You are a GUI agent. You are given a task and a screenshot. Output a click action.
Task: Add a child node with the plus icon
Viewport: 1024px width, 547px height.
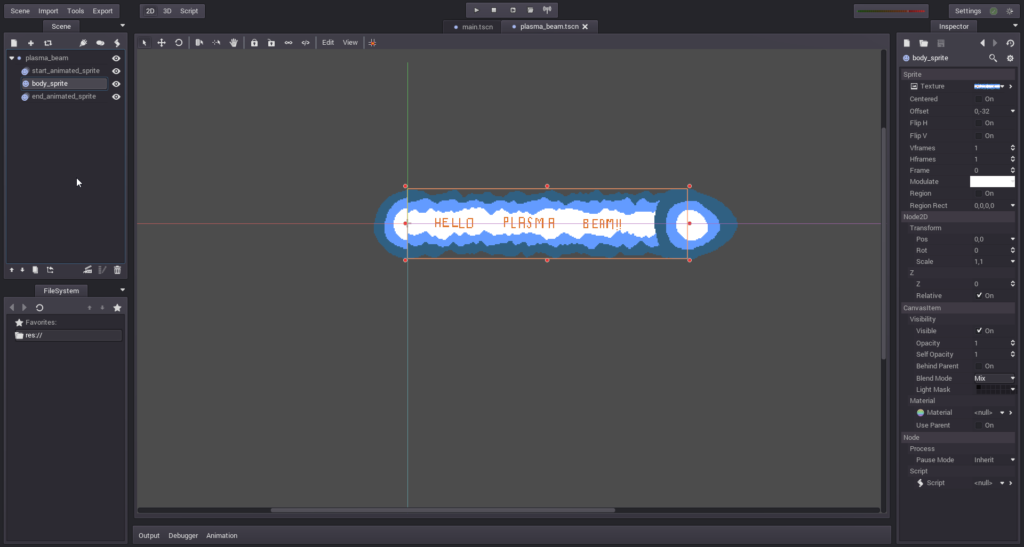[x=31, y=43]
